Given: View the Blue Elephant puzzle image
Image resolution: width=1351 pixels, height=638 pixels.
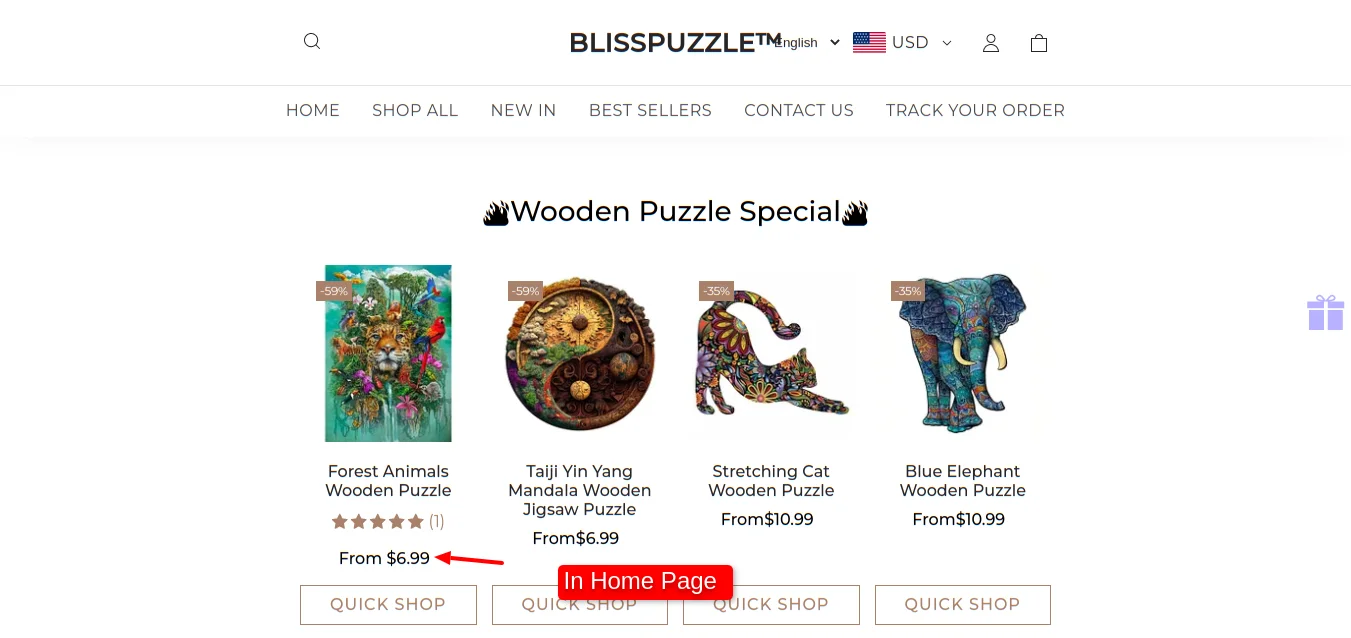Looking at the screenshot, I should [963, 353].
